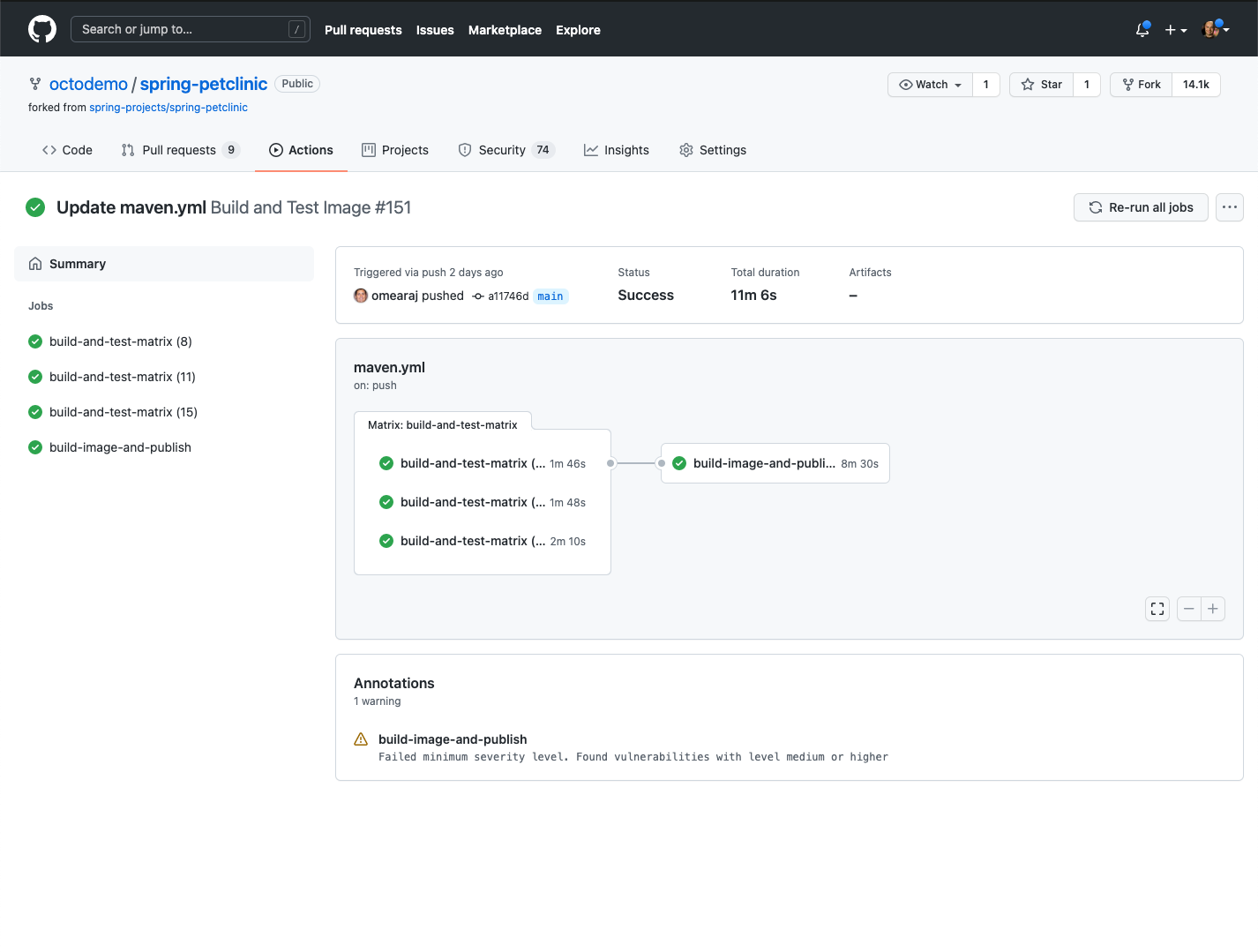
Task: Expand the Watch dropdown
Action: point(930,85)
